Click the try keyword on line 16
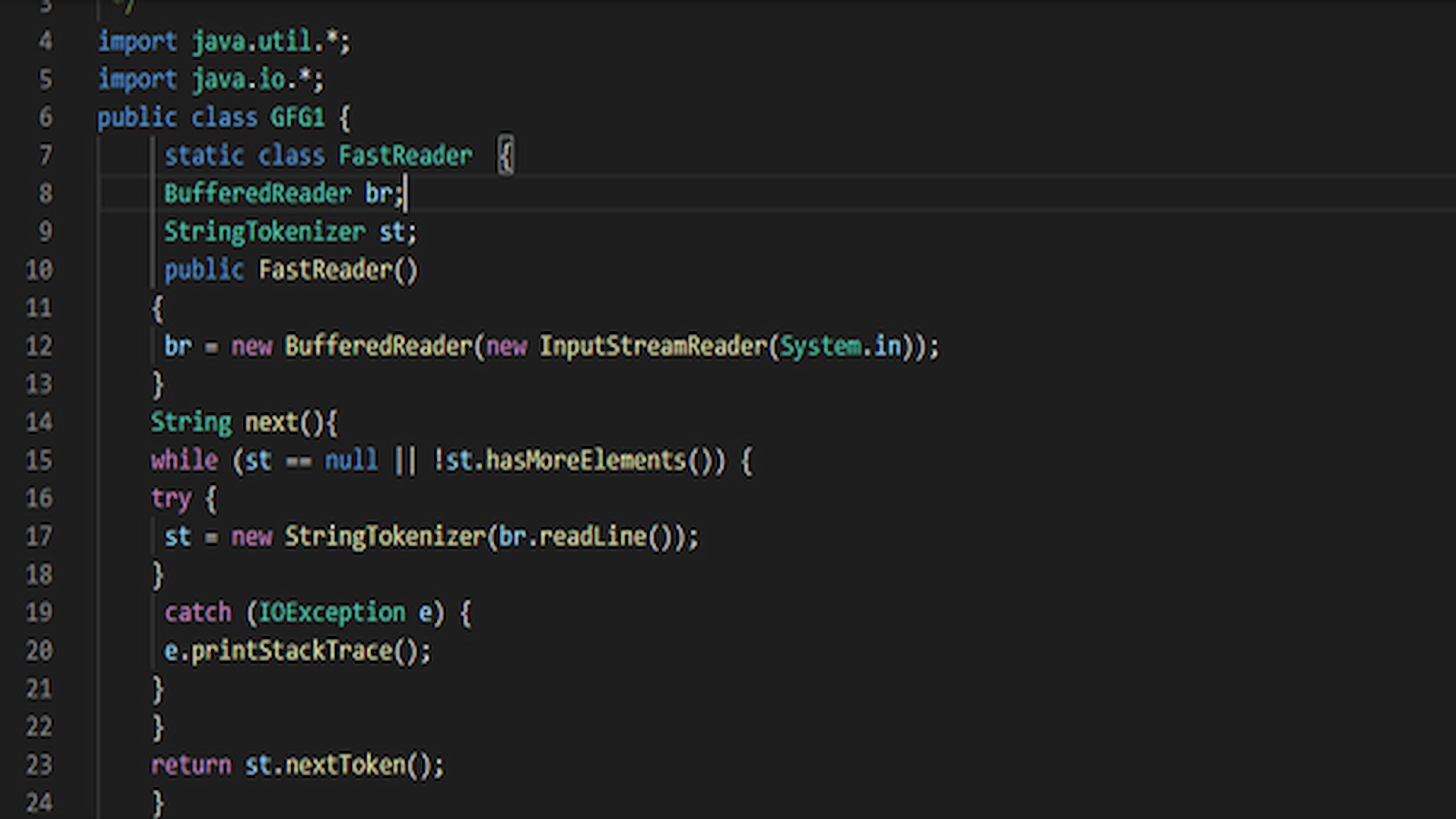 point(171,499)
